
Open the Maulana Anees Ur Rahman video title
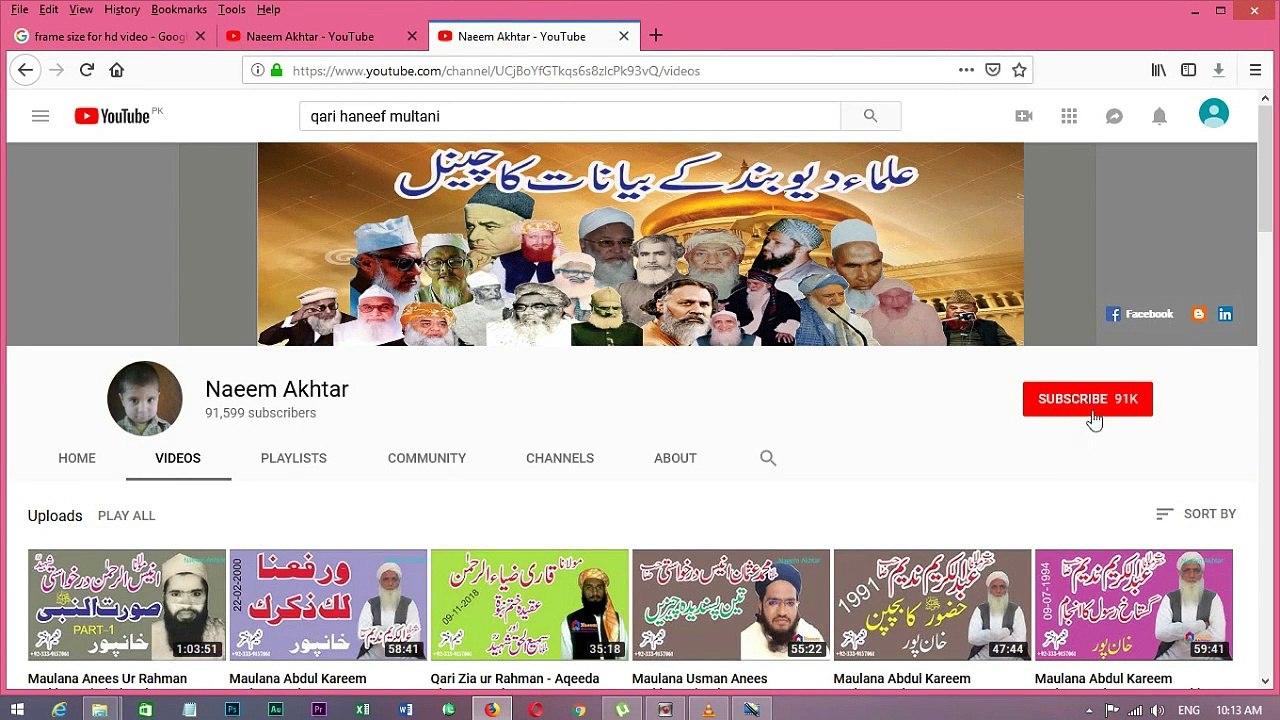(x=108, y=679)
